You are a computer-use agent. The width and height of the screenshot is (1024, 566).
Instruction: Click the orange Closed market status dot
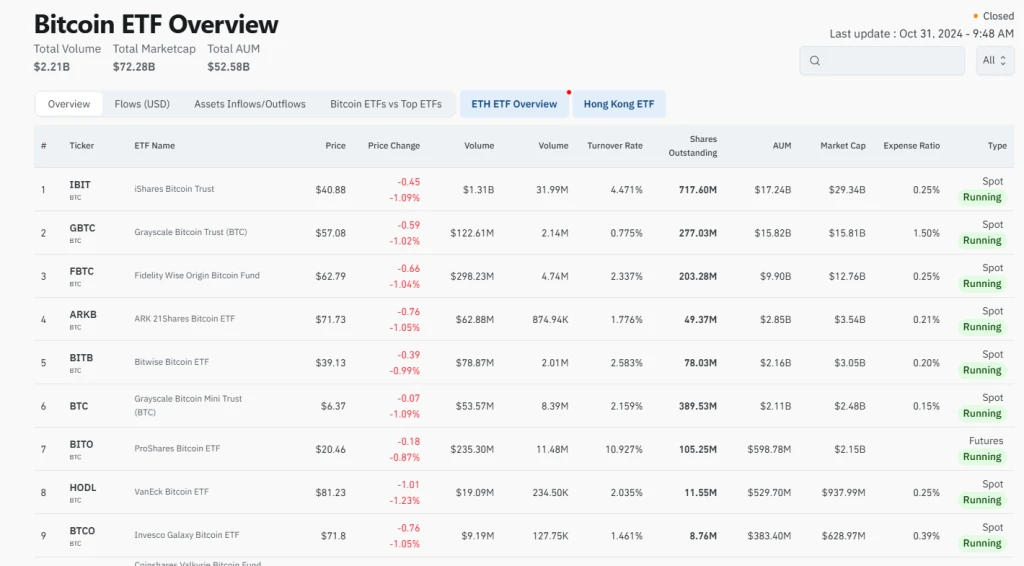pyautogui.click(x=975, y=16)
